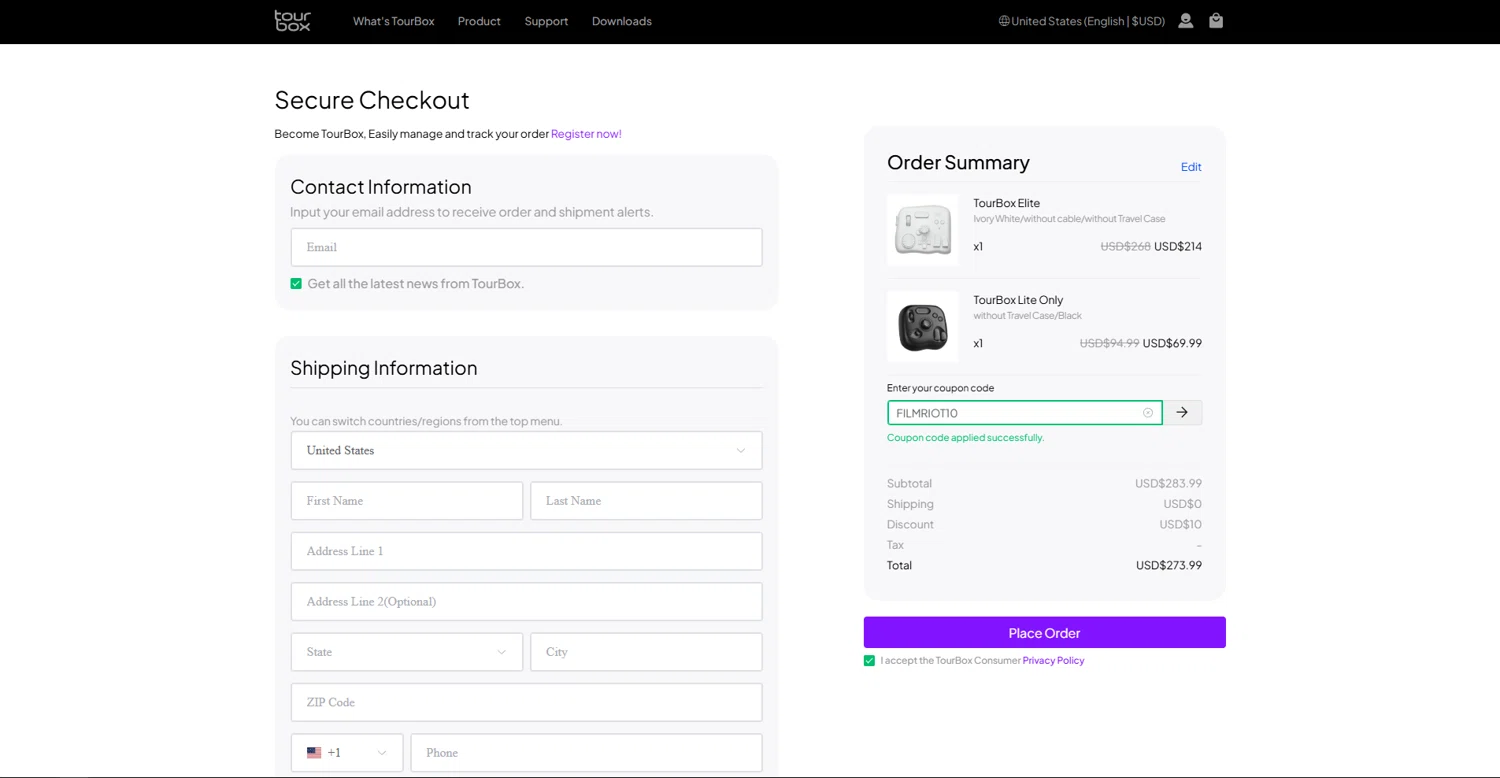The height and width of the screenshot is (778, 1500).
Task: Apply coupon with the arrow button
Action: (x=1182, y=413)
